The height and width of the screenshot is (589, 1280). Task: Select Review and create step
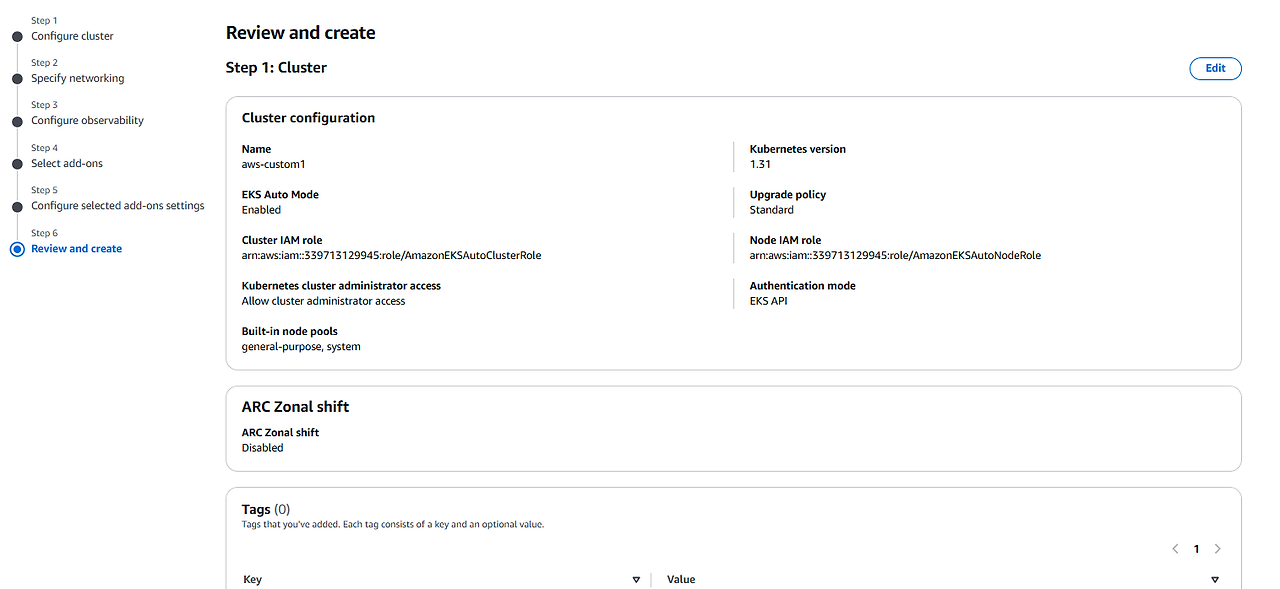click(76, 248)
